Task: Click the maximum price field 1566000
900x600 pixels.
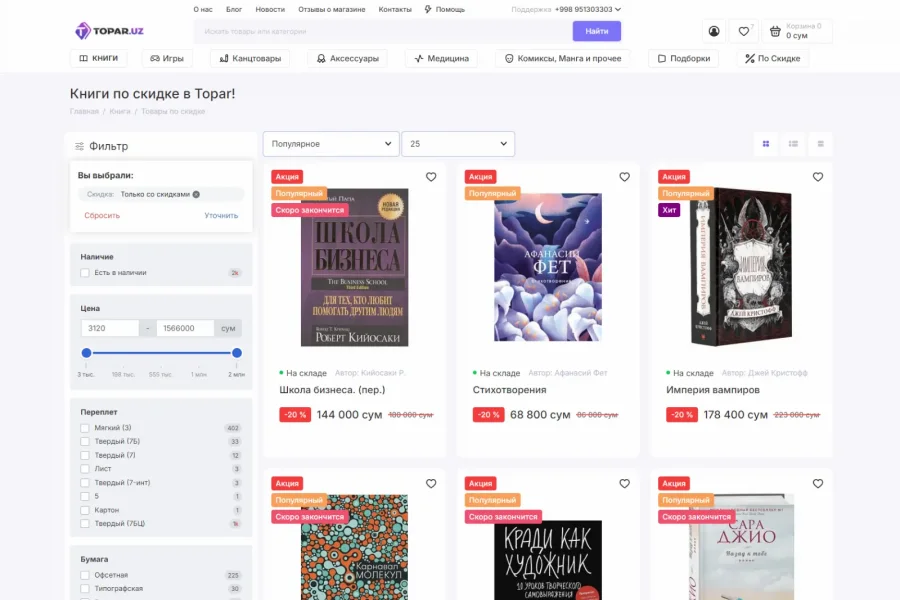Action: pos(185,328)
